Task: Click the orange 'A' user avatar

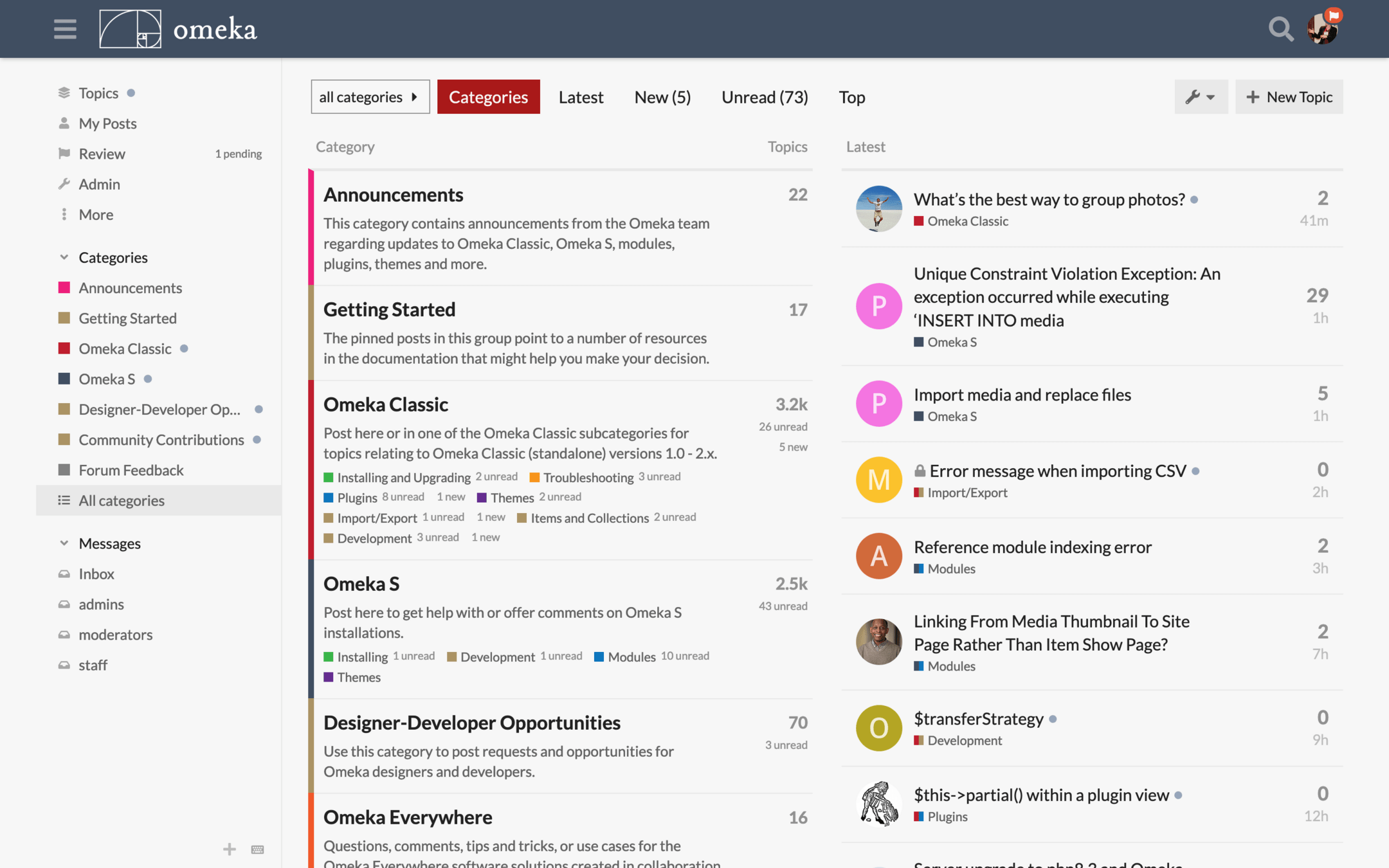Action: pyautogui.click(x=878, y=556)
